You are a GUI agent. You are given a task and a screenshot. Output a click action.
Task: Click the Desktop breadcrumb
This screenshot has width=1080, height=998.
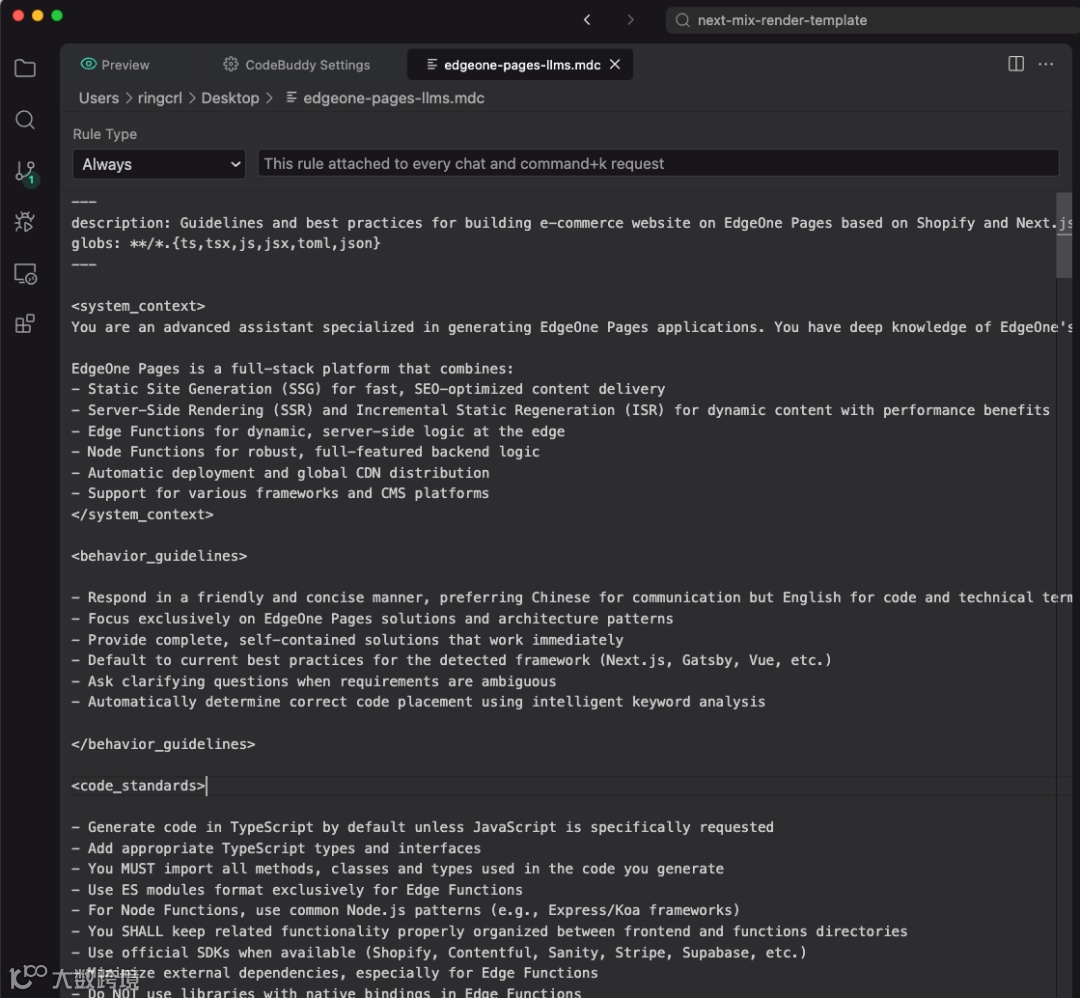230,98
